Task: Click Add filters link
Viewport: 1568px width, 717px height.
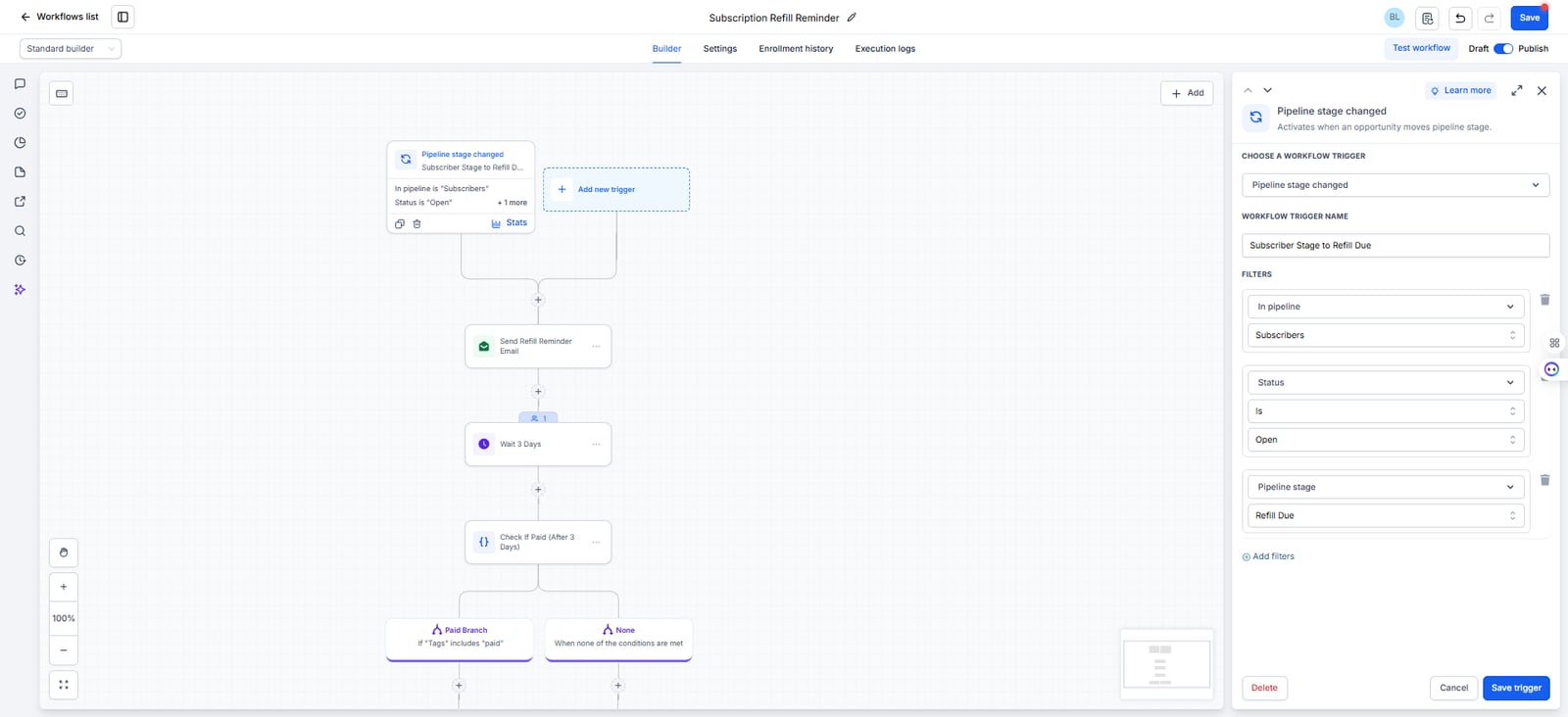Action: pos(1268,556)
